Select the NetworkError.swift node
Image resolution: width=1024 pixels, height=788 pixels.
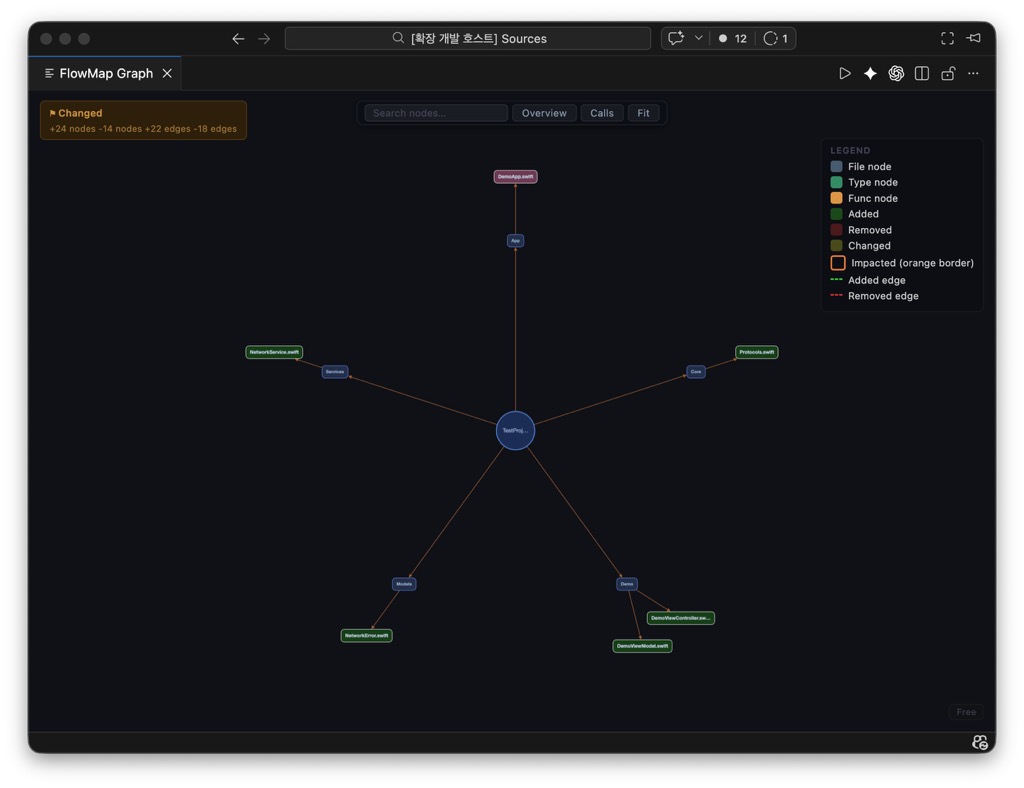click(x=366, y=635)
